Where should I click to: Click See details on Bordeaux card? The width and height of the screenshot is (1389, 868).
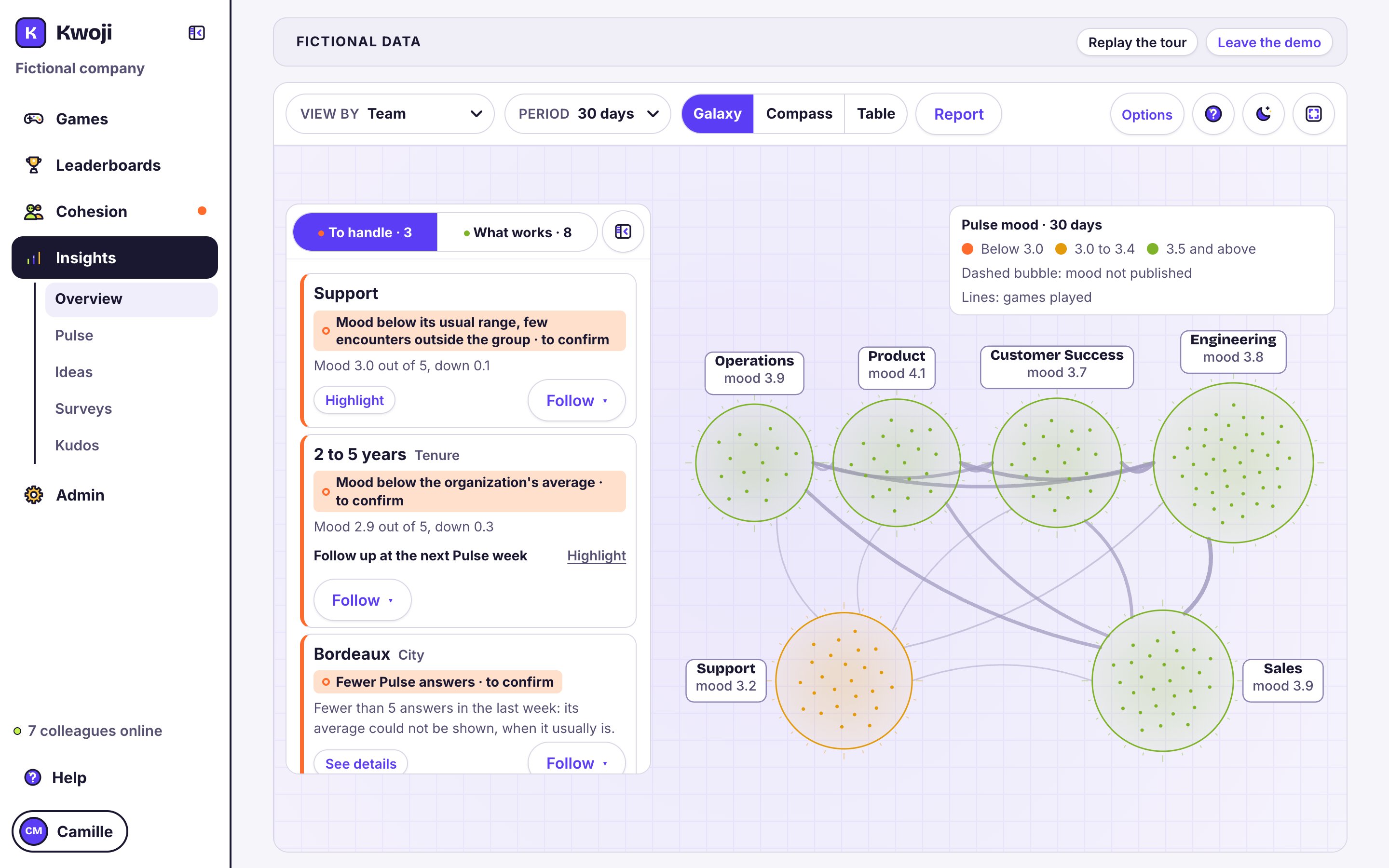(360, 763)
